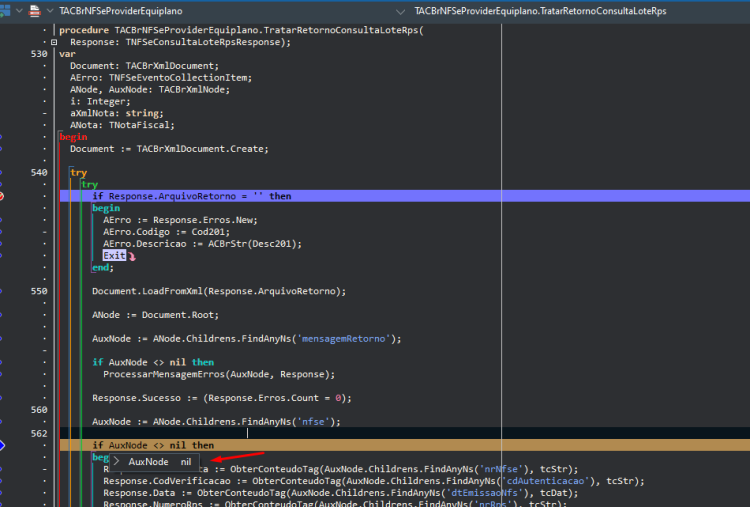Click 'ACBrStr(Desc201)' line
Screen dimensions: 750x507
203,244
